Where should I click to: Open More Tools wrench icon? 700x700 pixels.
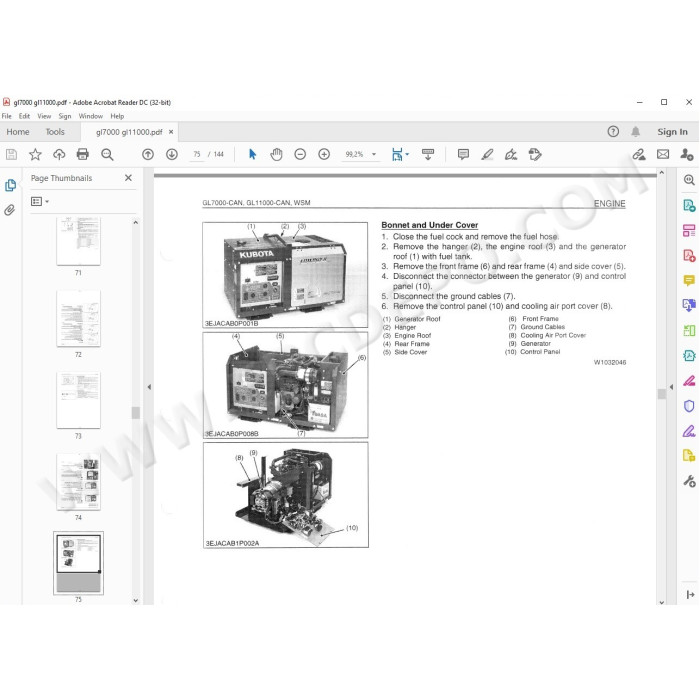coord(689,481)
